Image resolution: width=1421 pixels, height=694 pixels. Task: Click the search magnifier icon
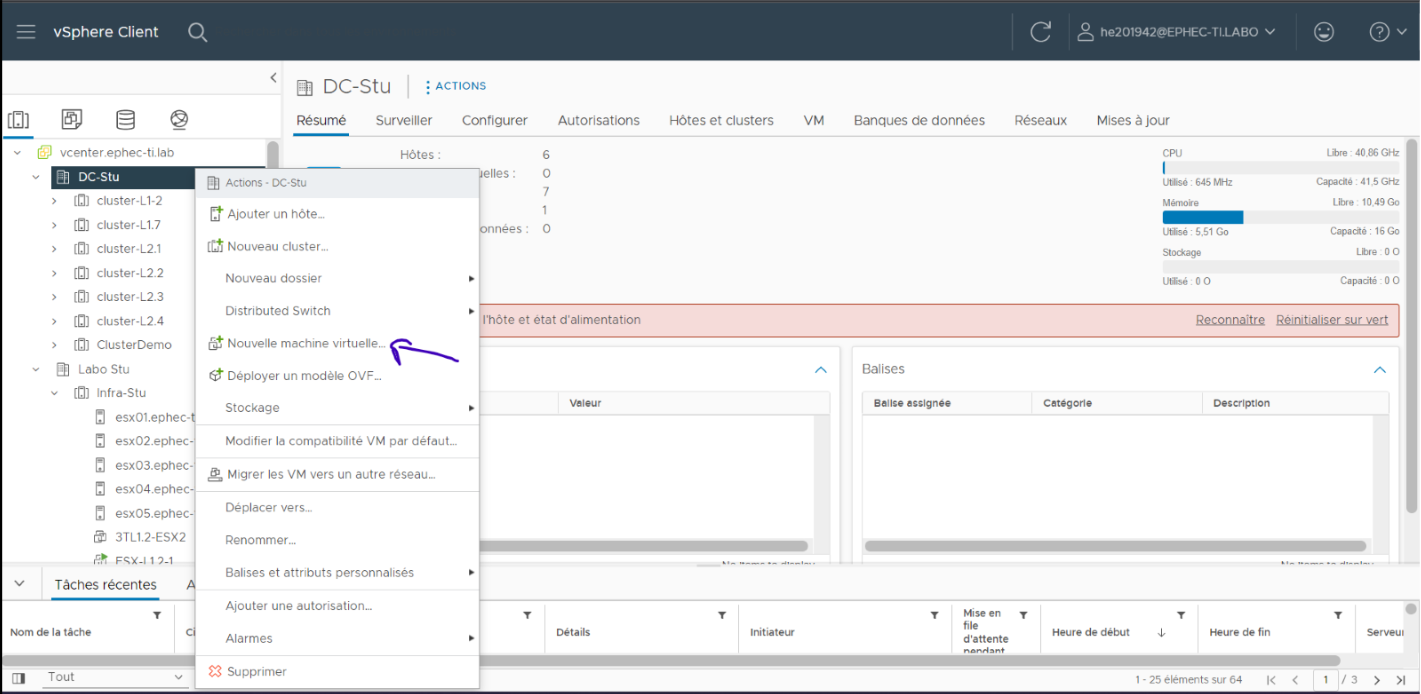click(x=198, y=32)
